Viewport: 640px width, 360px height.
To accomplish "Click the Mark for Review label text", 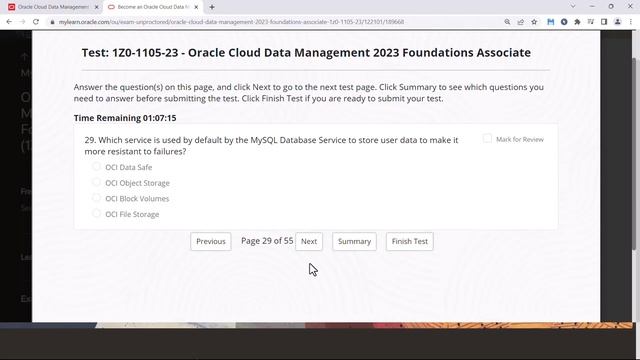I will coord(520,140).
